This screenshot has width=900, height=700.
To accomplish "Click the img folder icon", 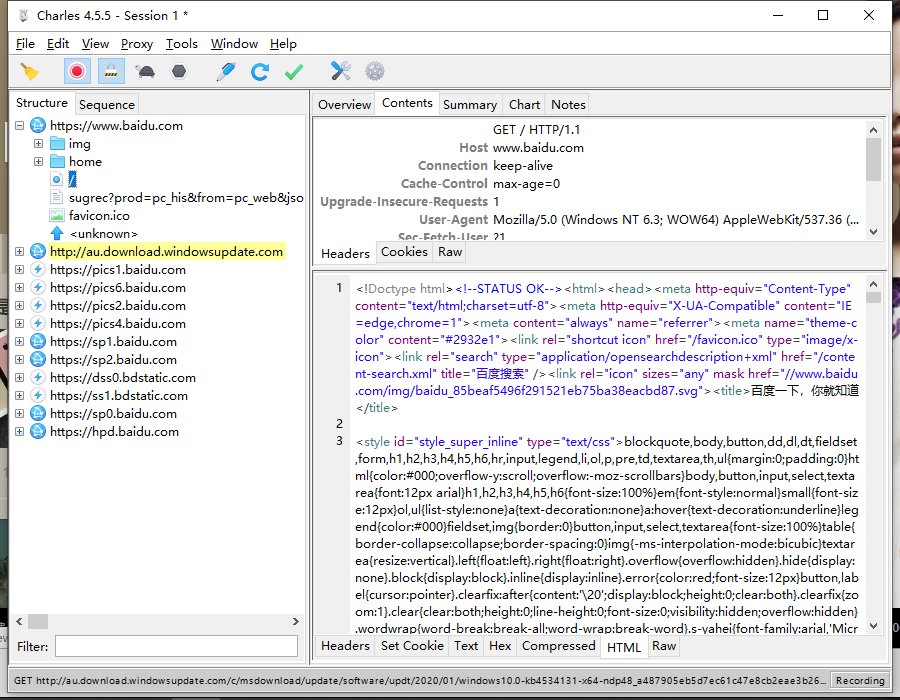I will point(57,143).
